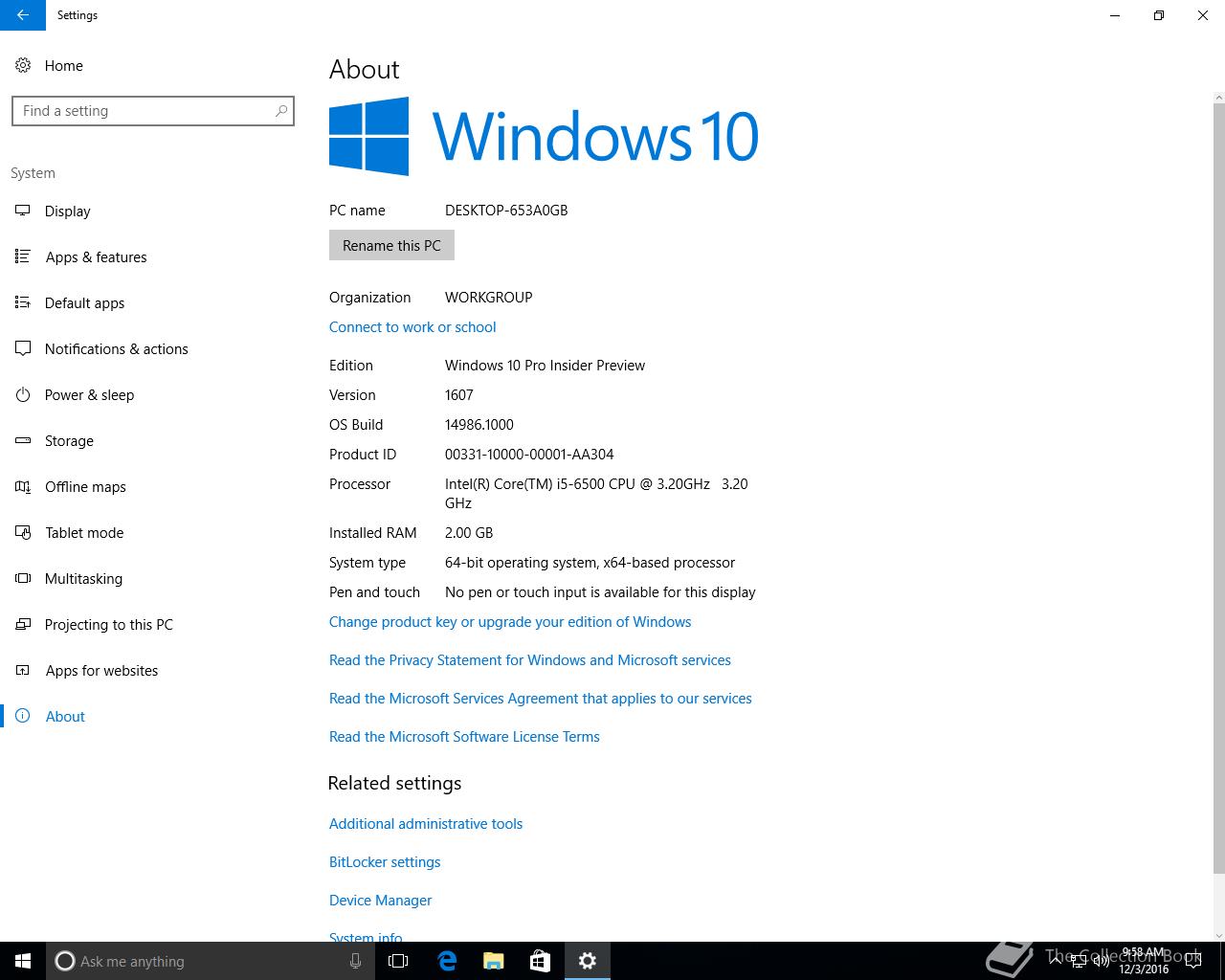Click the search magnifier icon

281,111
